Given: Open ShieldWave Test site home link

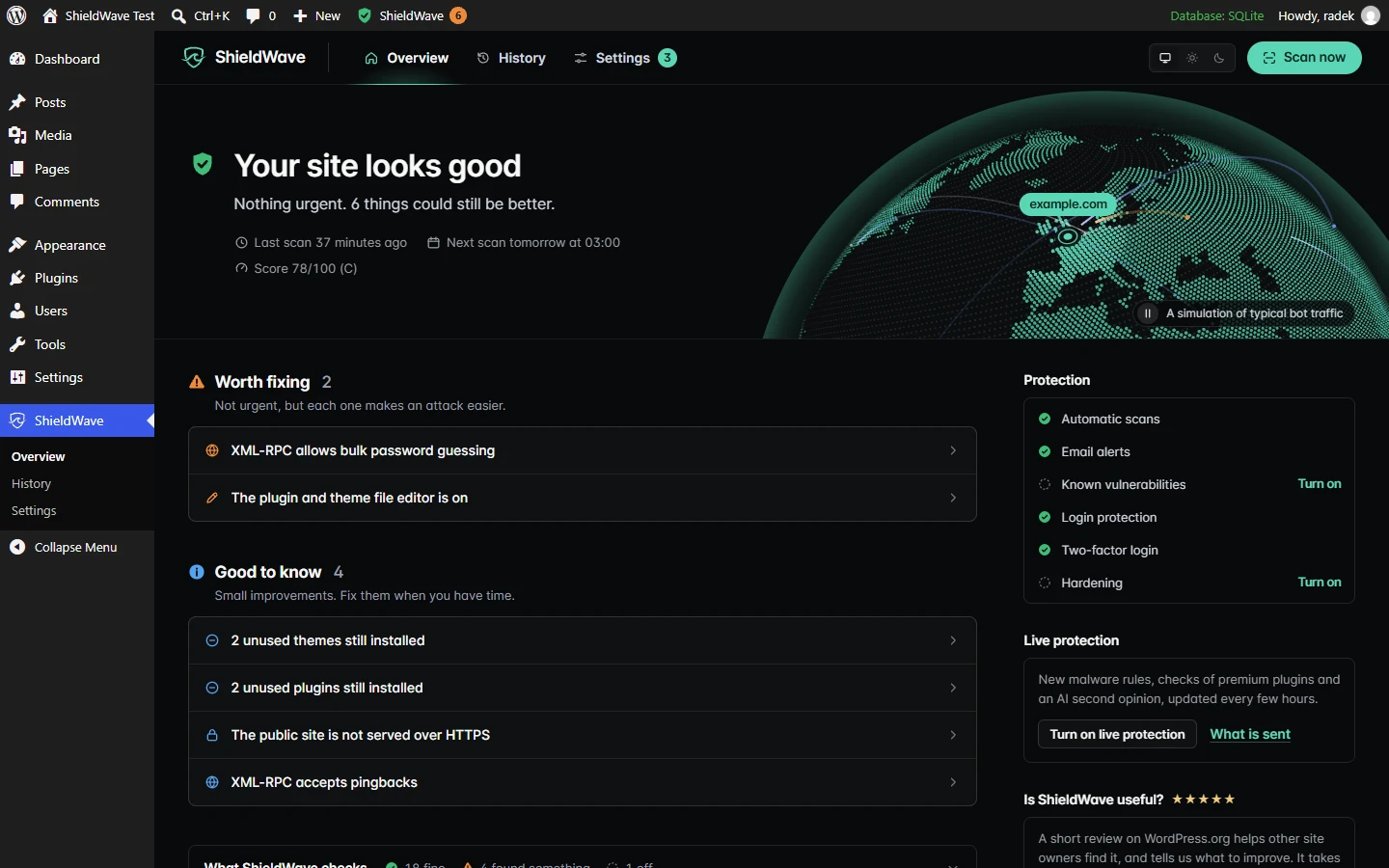Looking at the screenshot, I should click(x=98, y=15).
